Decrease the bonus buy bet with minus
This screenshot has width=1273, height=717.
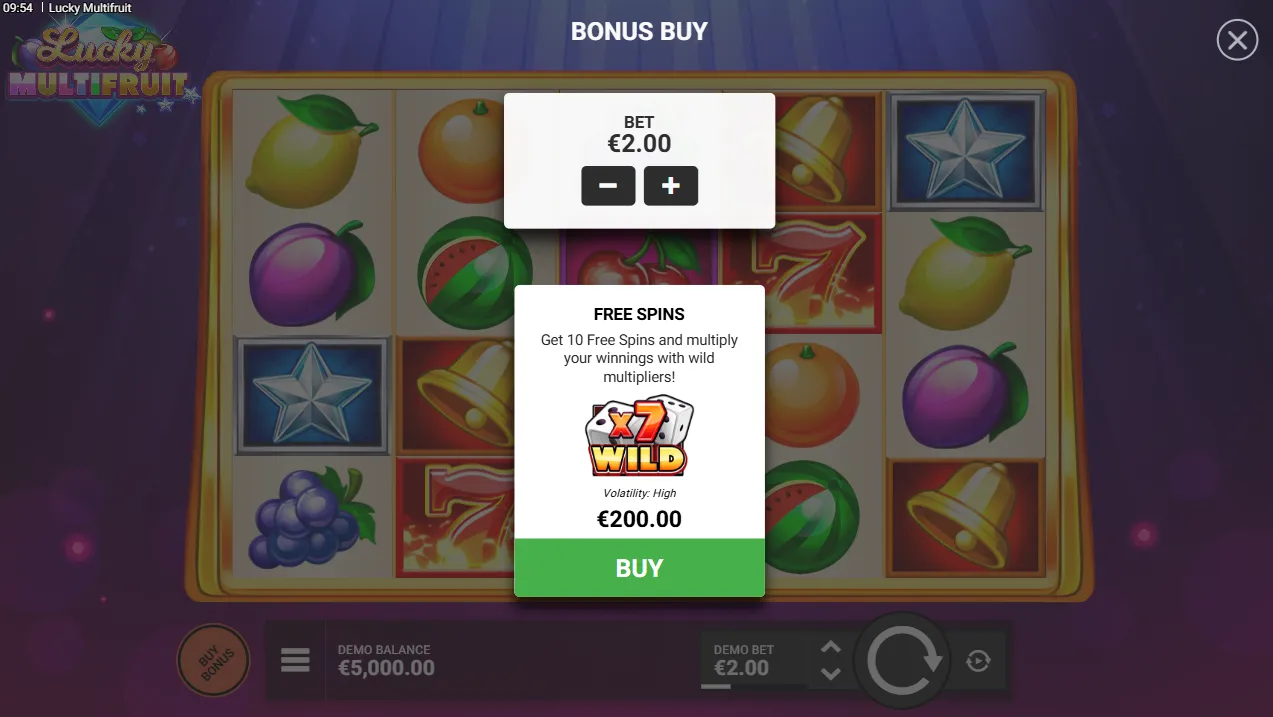click(x=608, y=186)
